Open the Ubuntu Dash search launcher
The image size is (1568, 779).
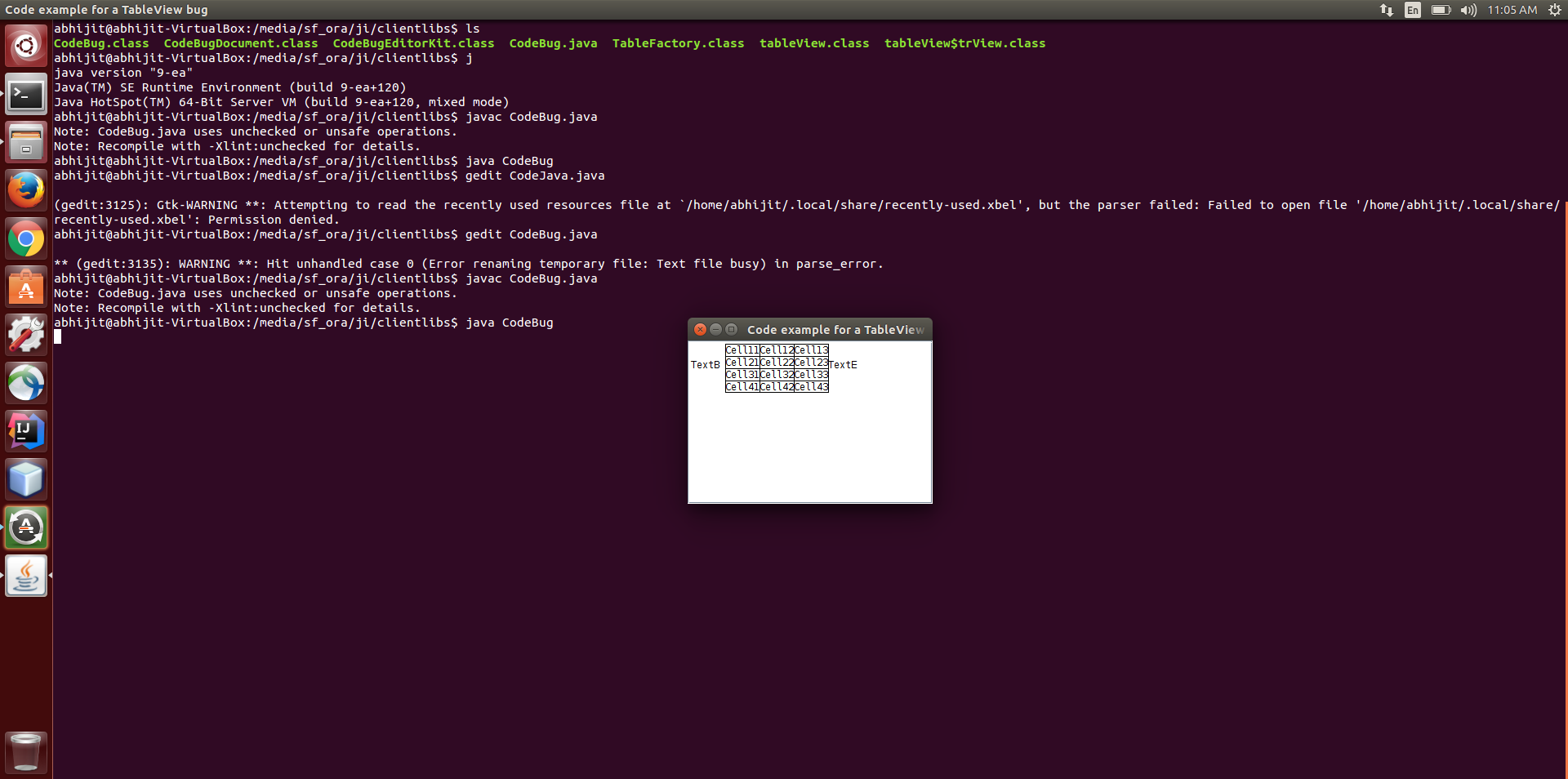coord(26,46)
